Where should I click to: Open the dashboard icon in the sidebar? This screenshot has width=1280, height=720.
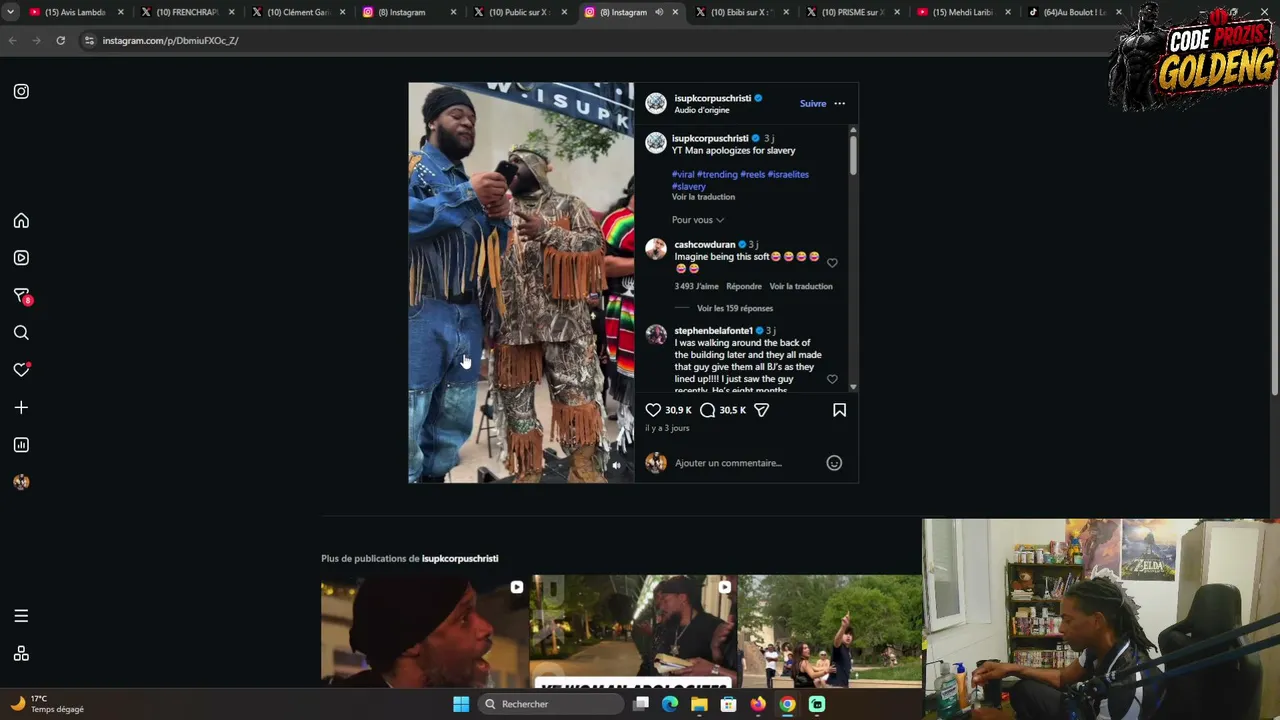coord(21,445)
